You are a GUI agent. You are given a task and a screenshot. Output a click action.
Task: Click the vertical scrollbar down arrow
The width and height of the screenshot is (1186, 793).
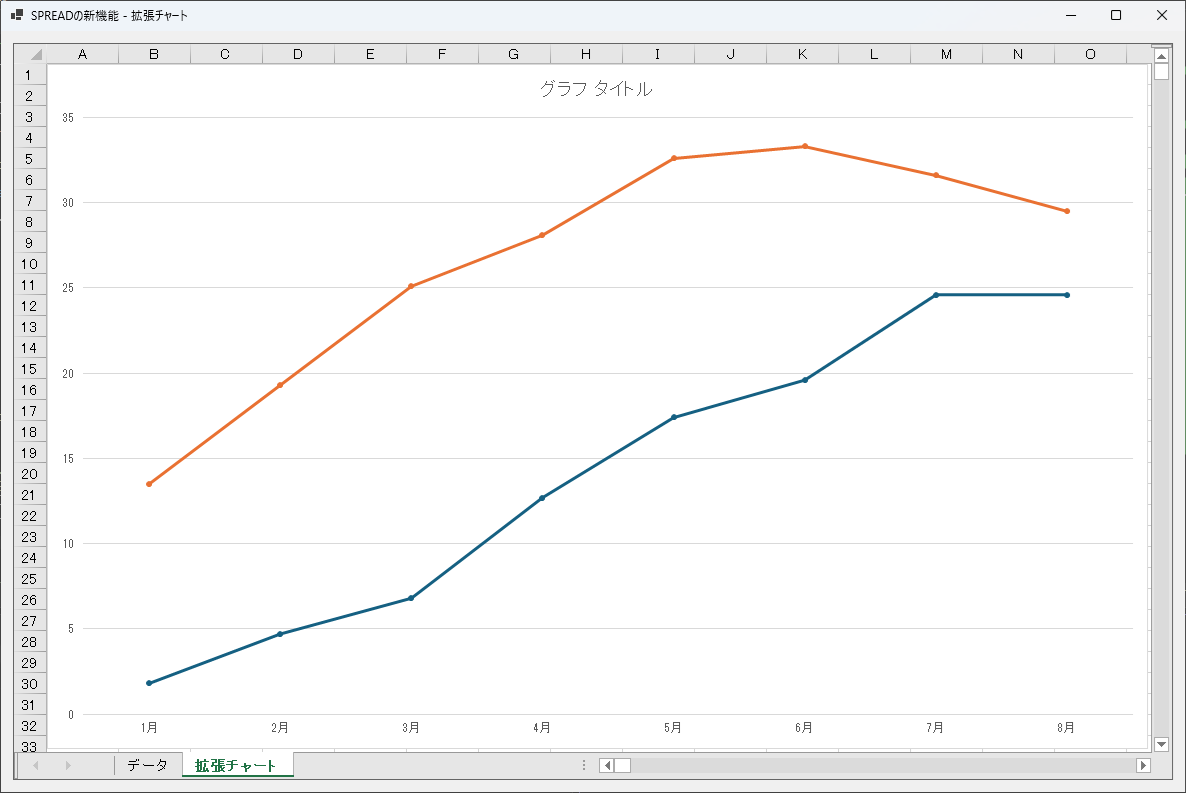click(x=1161, y=744)
